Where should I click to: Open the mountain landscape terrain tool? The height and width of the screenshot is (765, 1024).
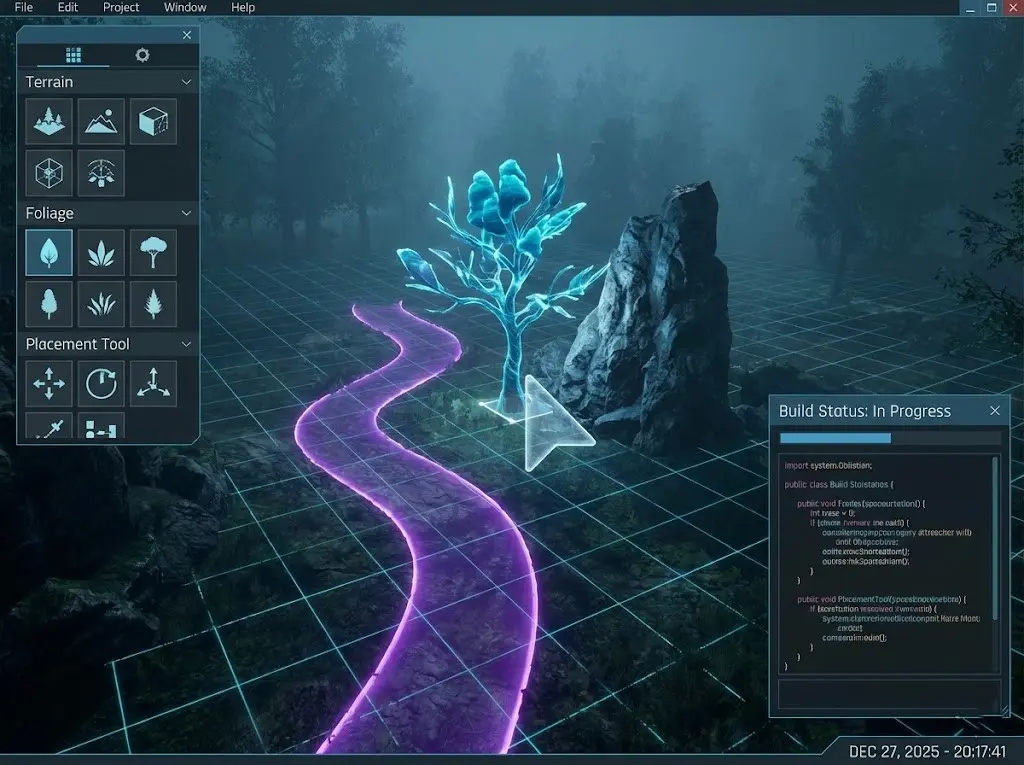(100, 121)
